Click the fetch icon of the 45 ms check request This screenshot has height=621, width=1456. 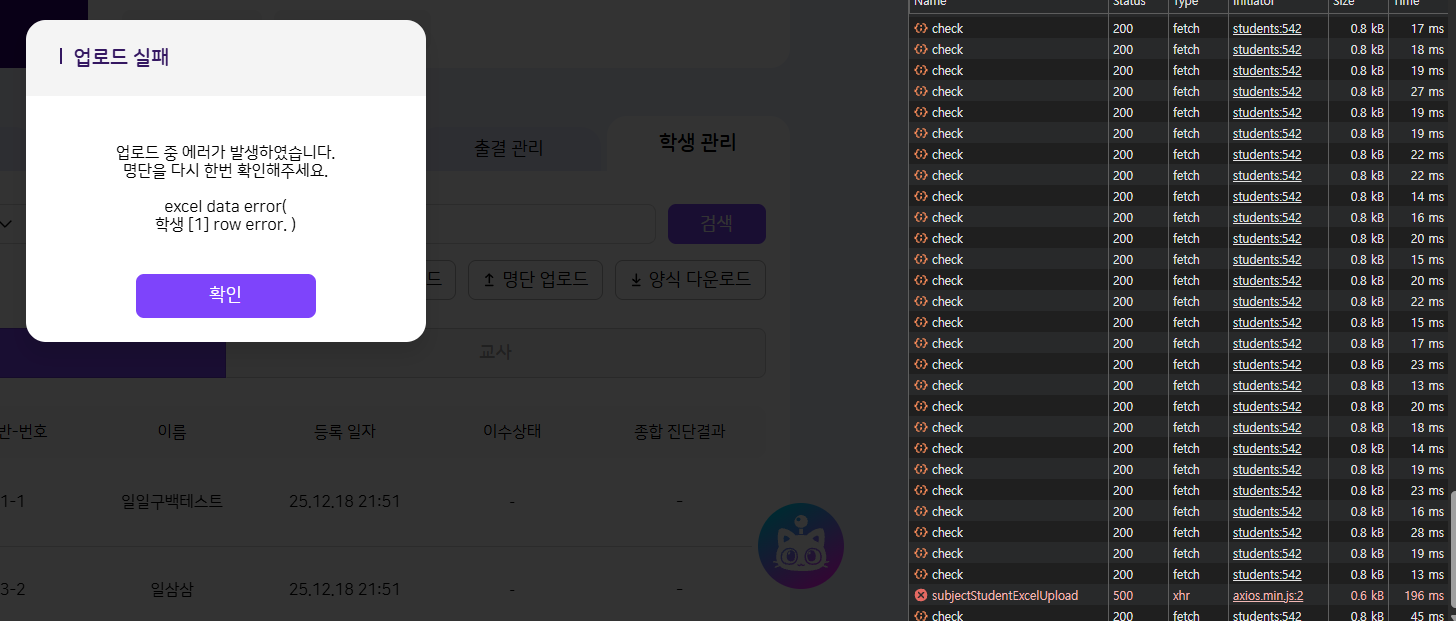(x=920, y=616)
